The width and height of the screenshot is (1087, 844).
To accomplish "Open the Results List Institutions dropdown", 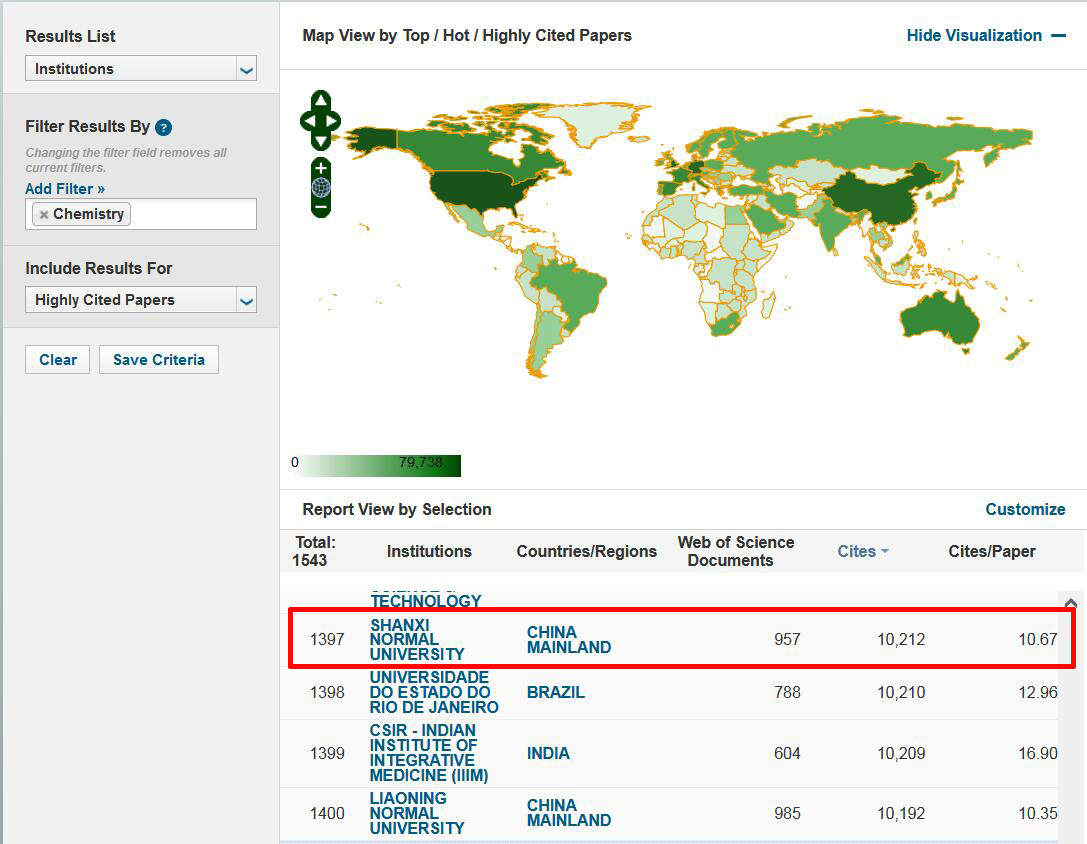I will point(141,69).
